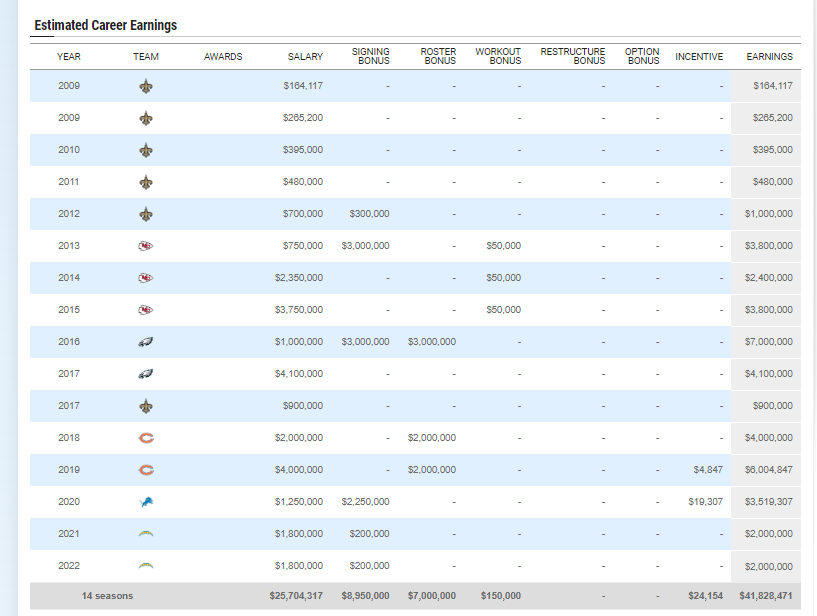Image resolution: width=817 pixels, height=616 pixels.
Task: Select total earnings $41,828,471
Action: tap(766, 596)
